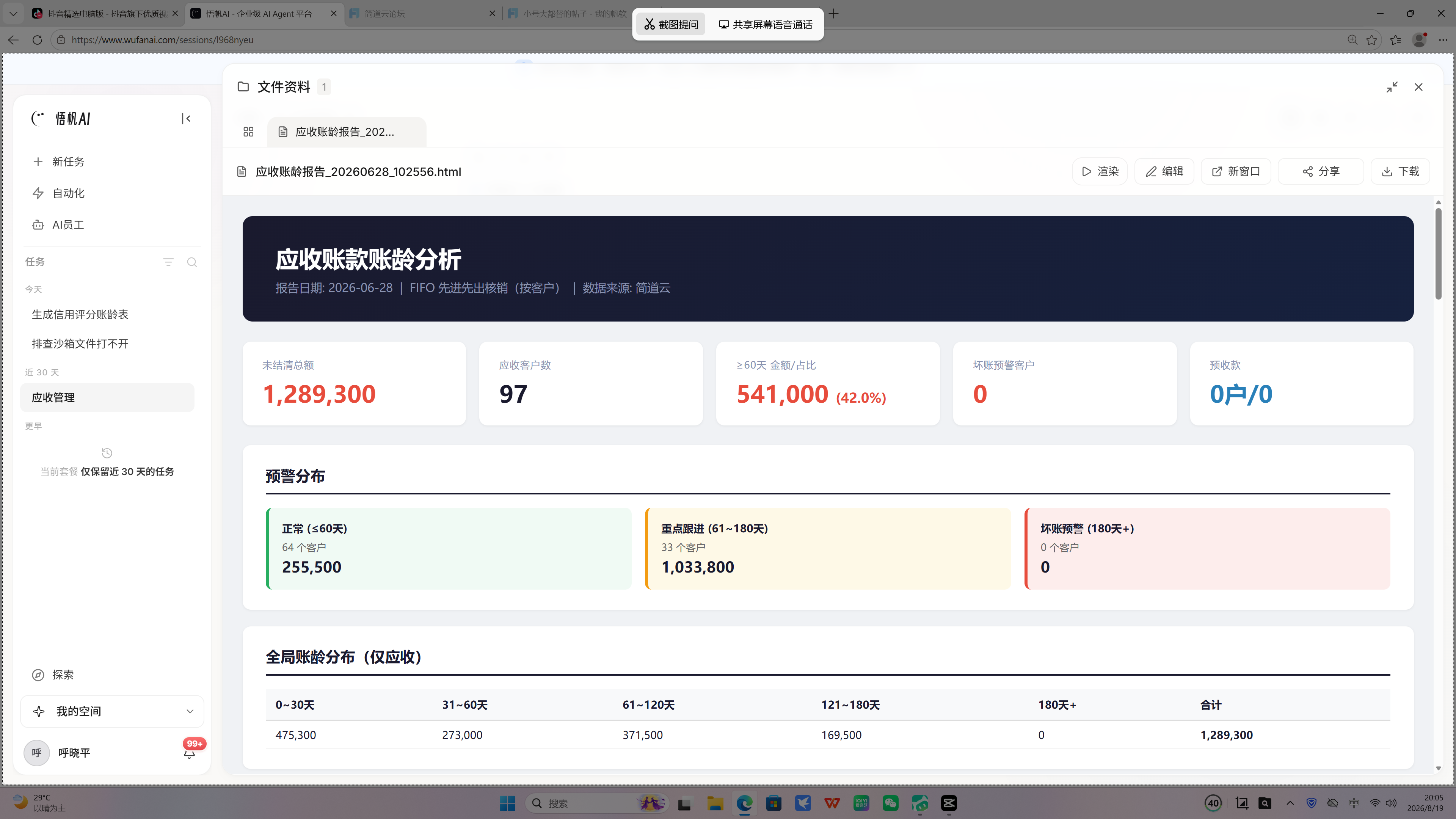Open the AI员工 section
This screenshot has width=1456, height=819.
tap(58, 225)
